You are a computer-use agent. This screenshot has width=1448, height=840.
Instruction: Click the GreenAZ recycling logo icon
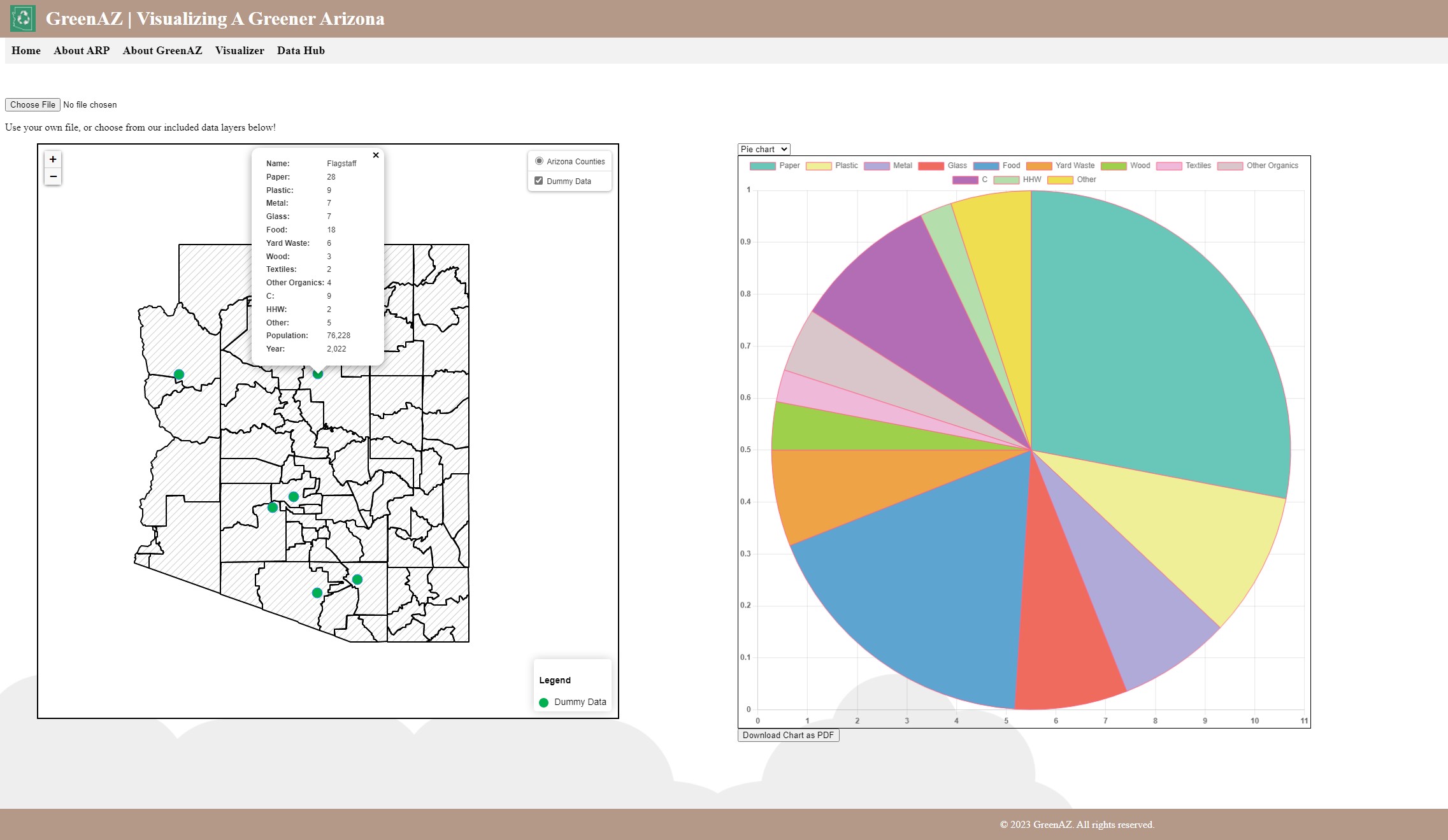23,18
